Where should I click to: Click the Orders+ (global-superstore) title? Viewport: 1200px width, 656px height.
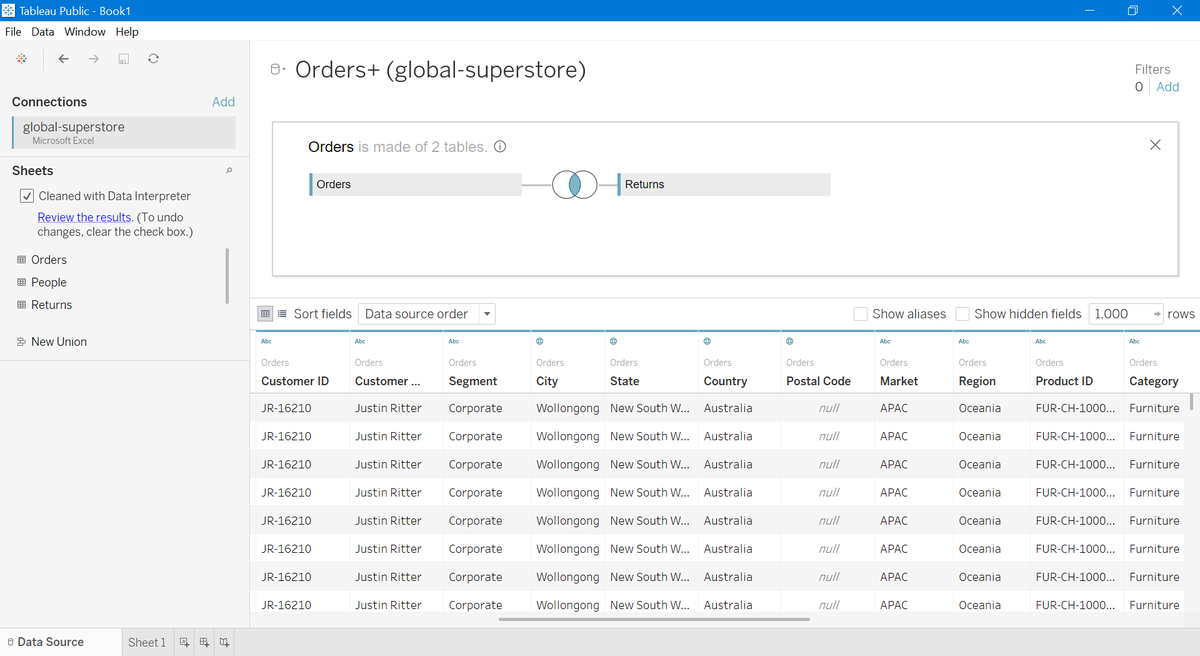tap(440, 70)
